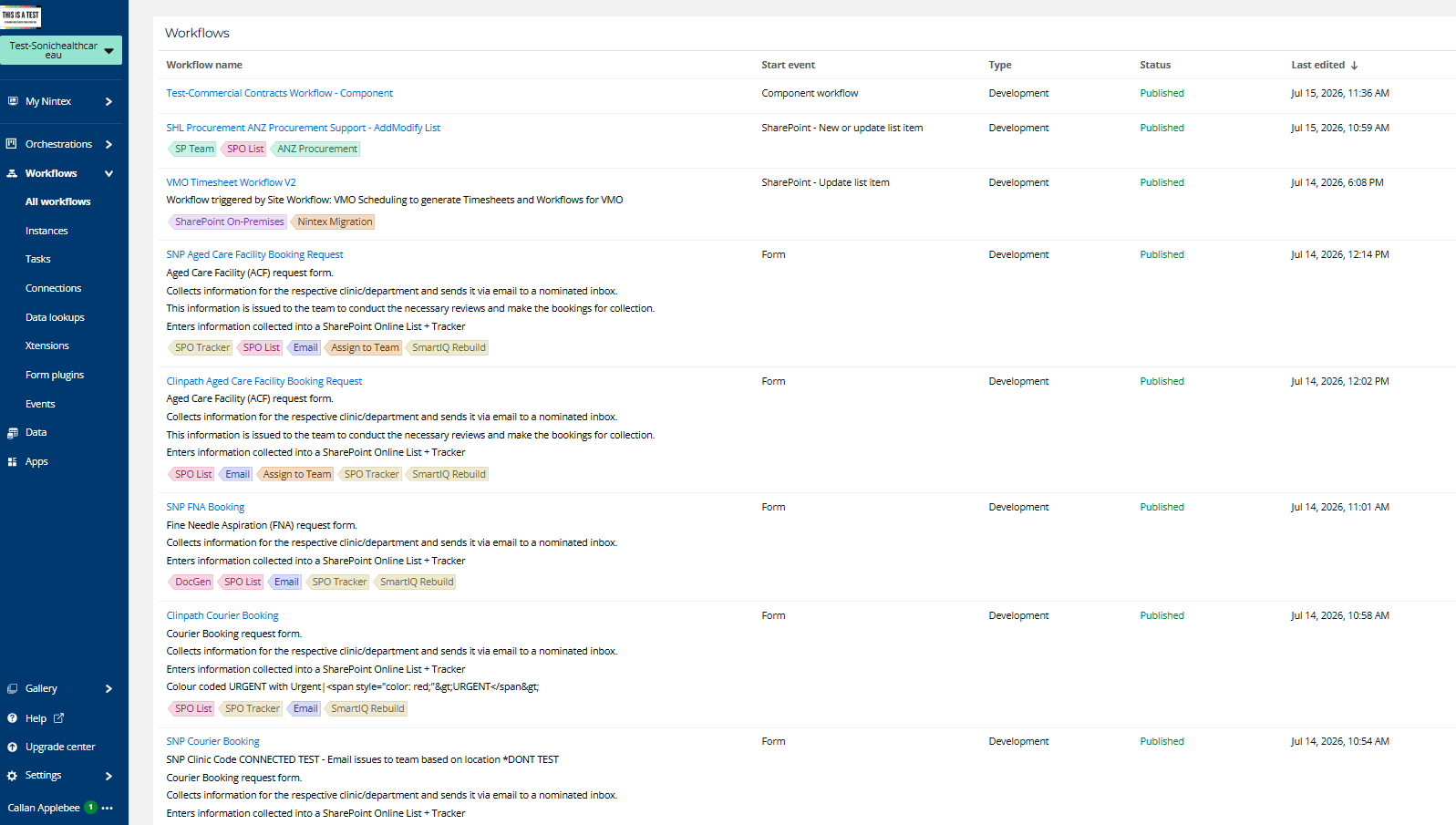Click the Workflows page heading
Viewport: 1456px width, 825px height.
197,34
